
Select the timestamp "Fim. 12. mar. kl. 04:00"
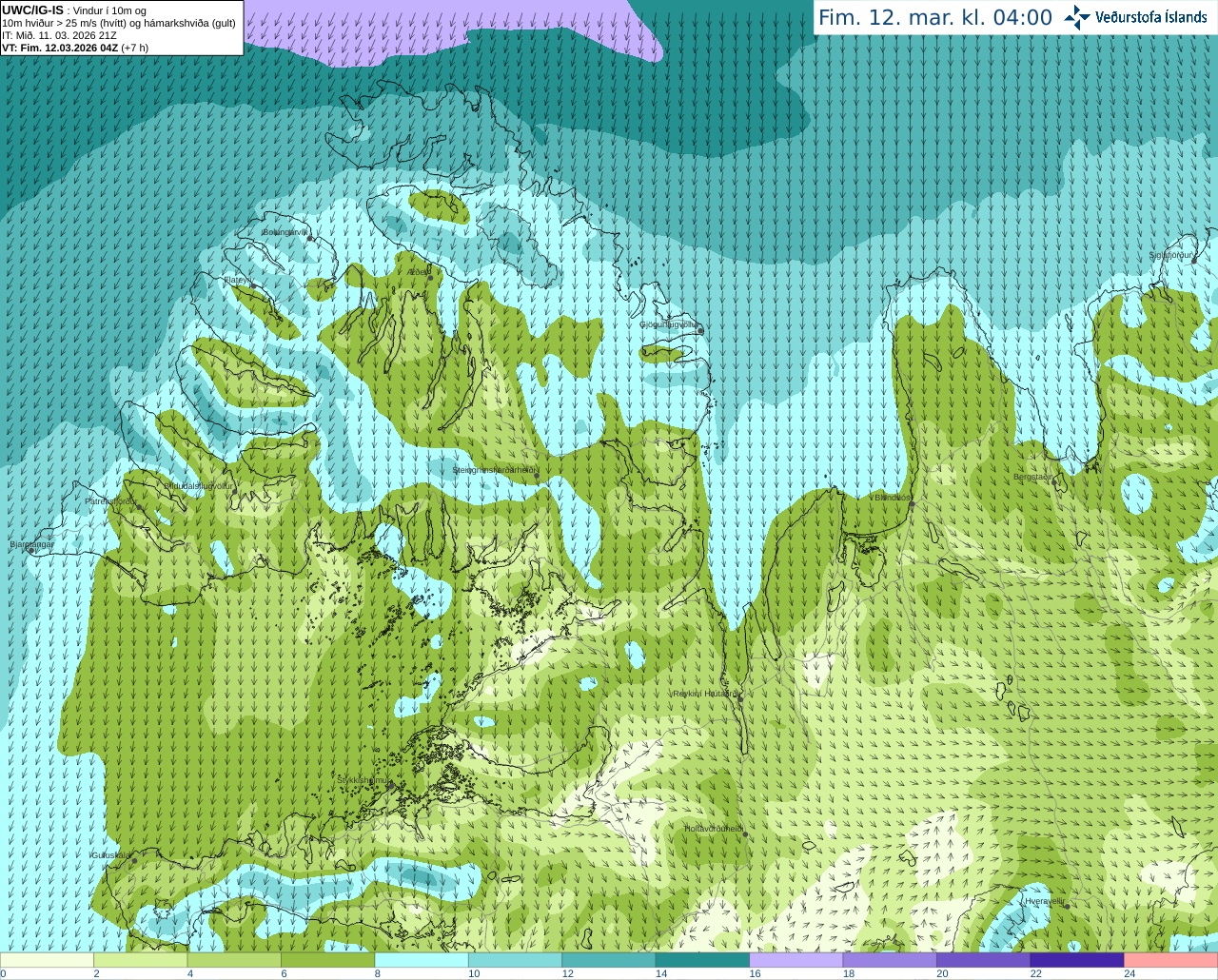point(935,18)
